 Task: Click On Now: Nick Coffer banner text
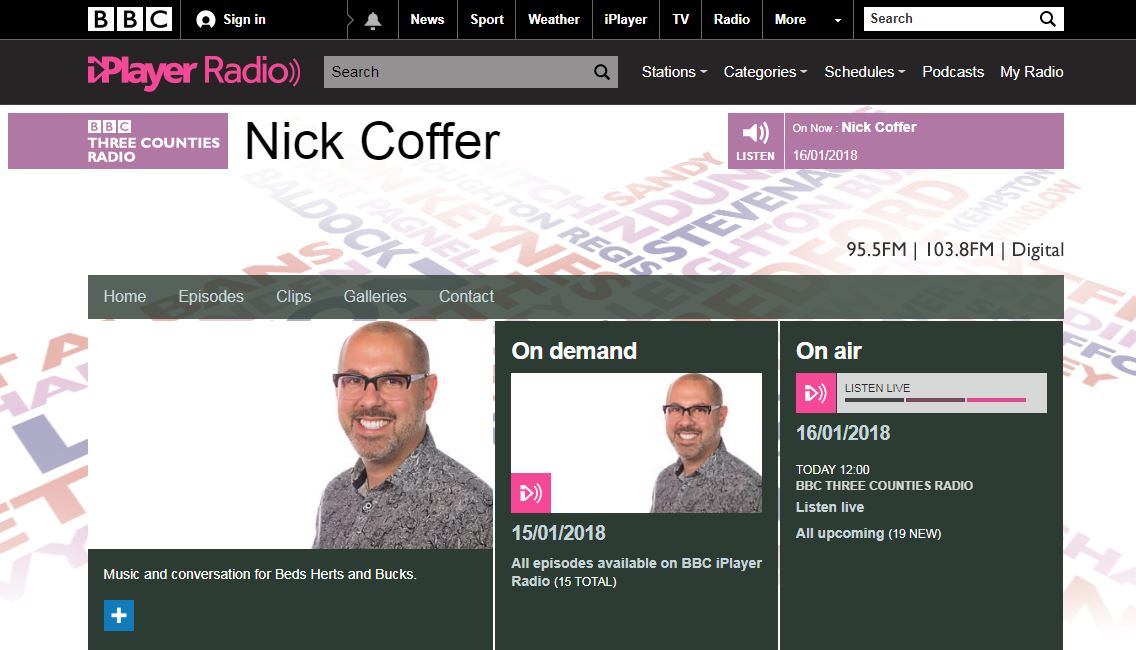[854, 128]
